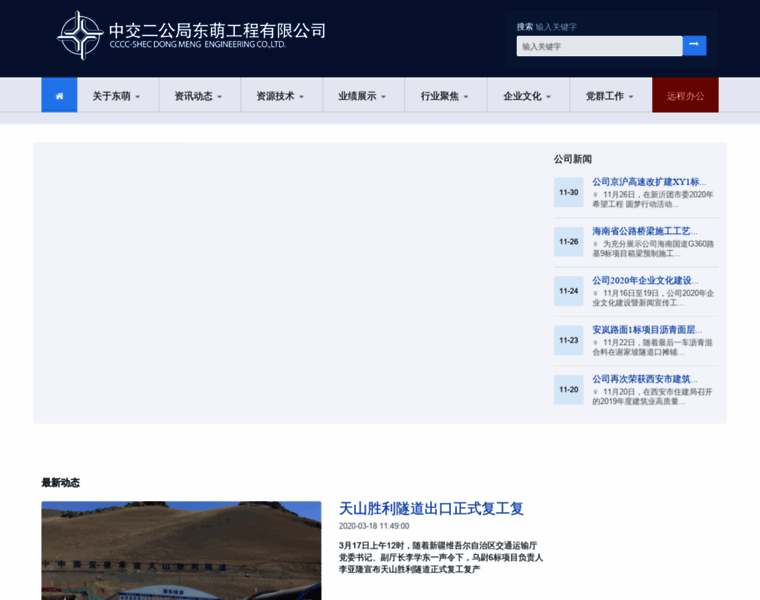
Task: Open the 业绩展示 menu
Action: point(363,96)
